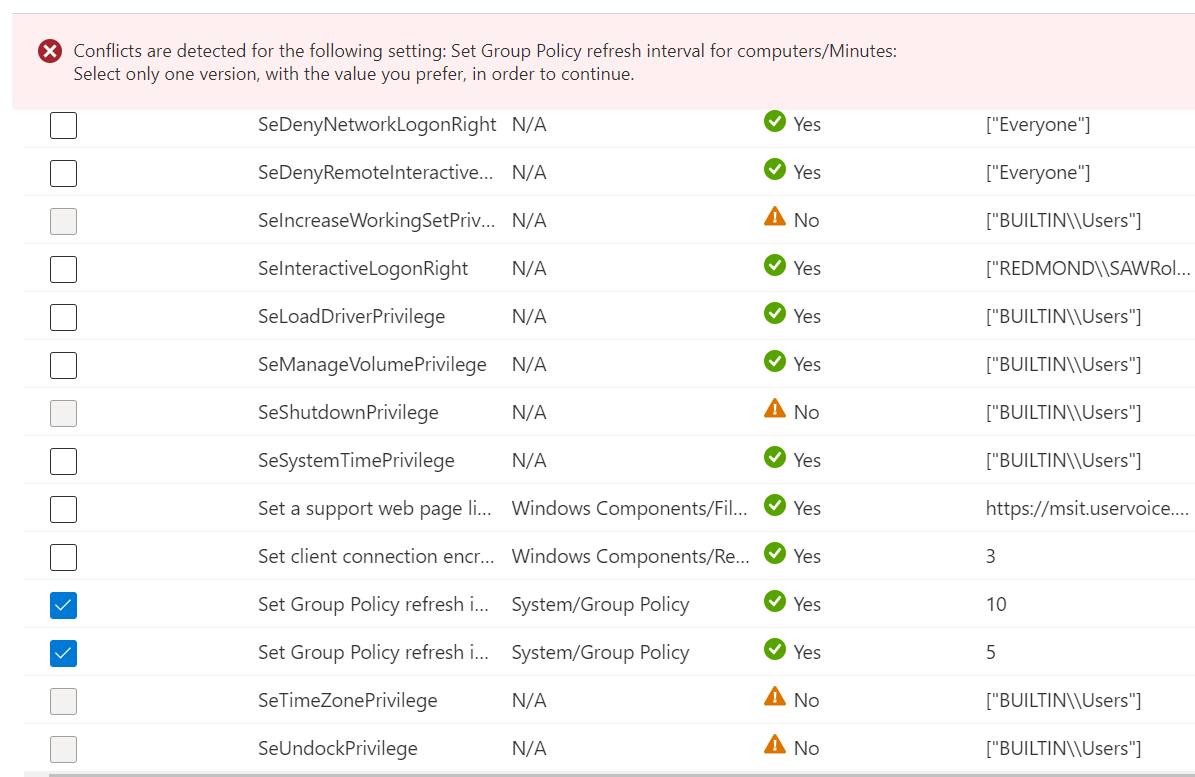Click the https://msit.uservoice value cell
Viewport: 1195px width, 777px height.
pos(1087,508)
